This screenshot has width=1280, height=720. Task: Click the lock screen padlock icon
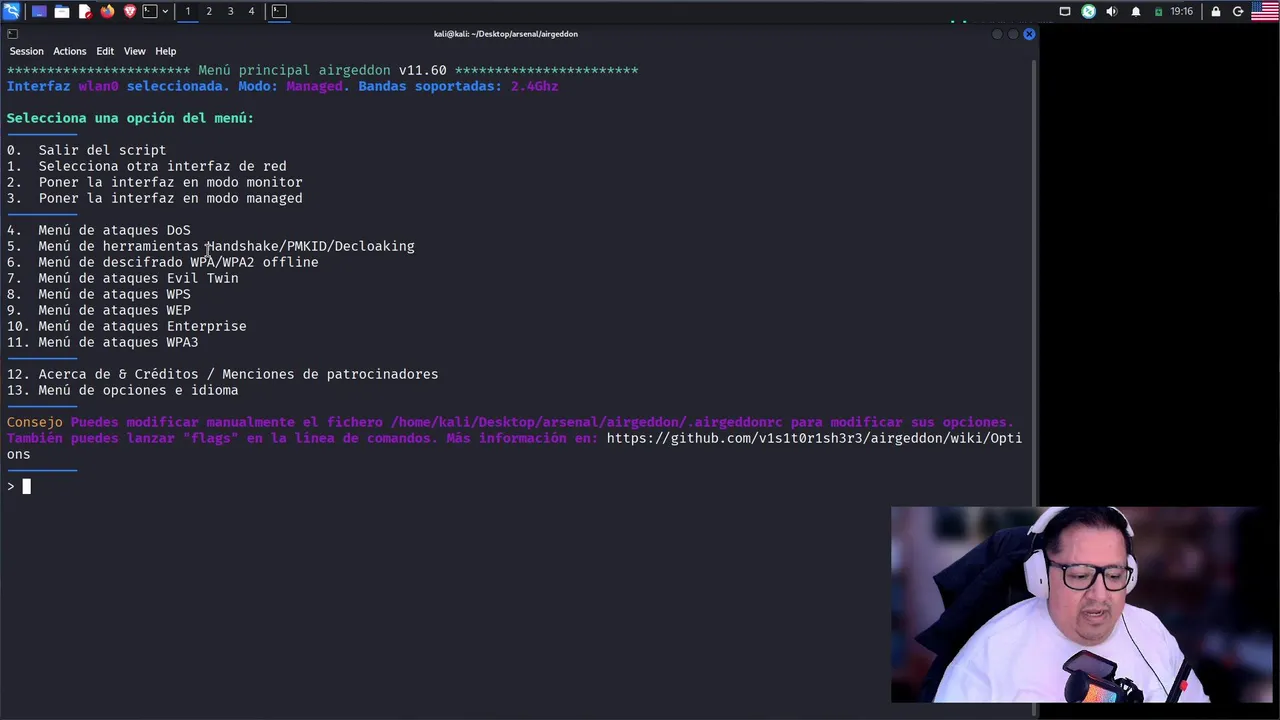coord(1216,11)
